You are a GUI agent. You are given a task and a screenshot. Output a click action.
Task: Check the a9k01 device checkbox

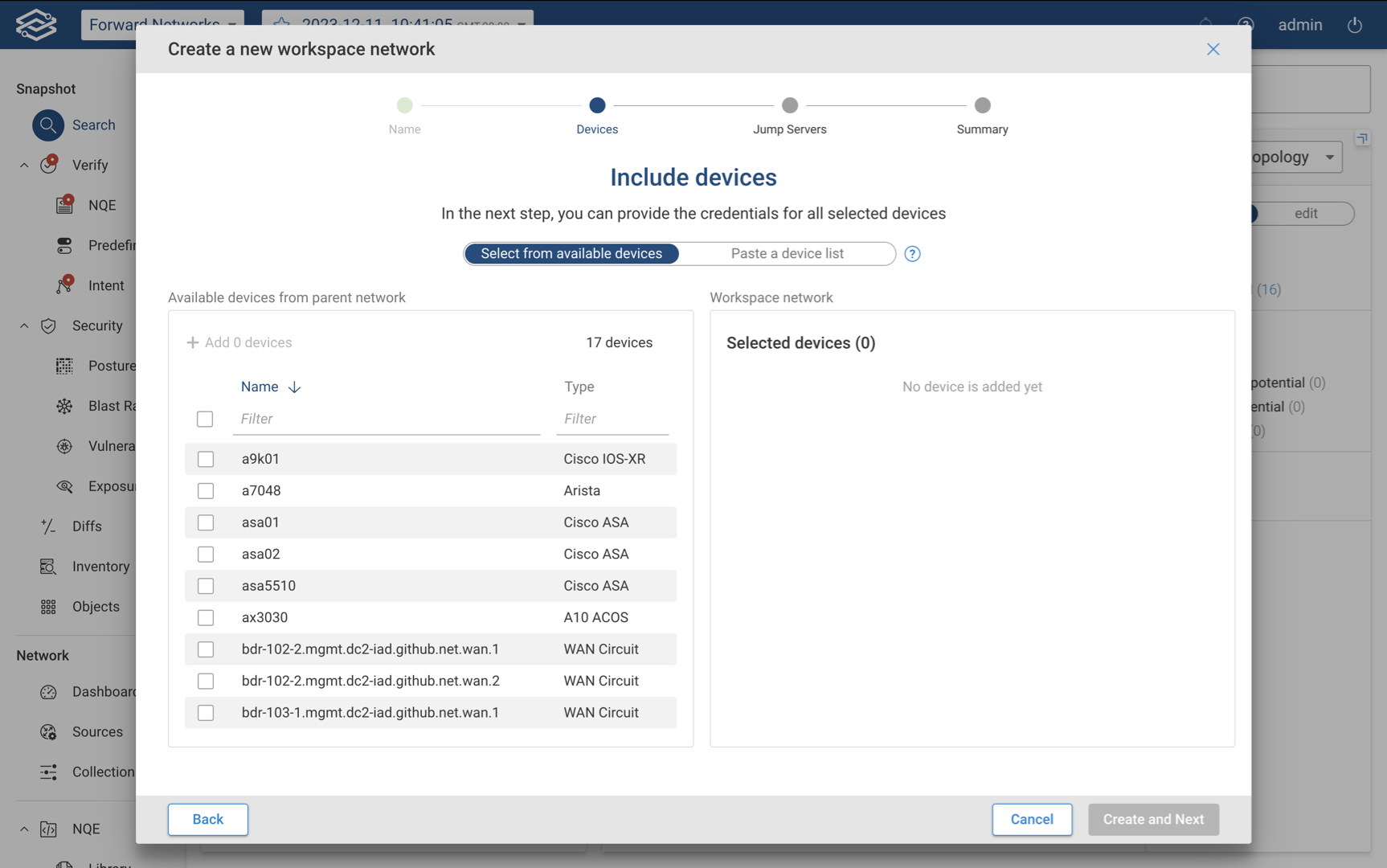click(206, 459)
